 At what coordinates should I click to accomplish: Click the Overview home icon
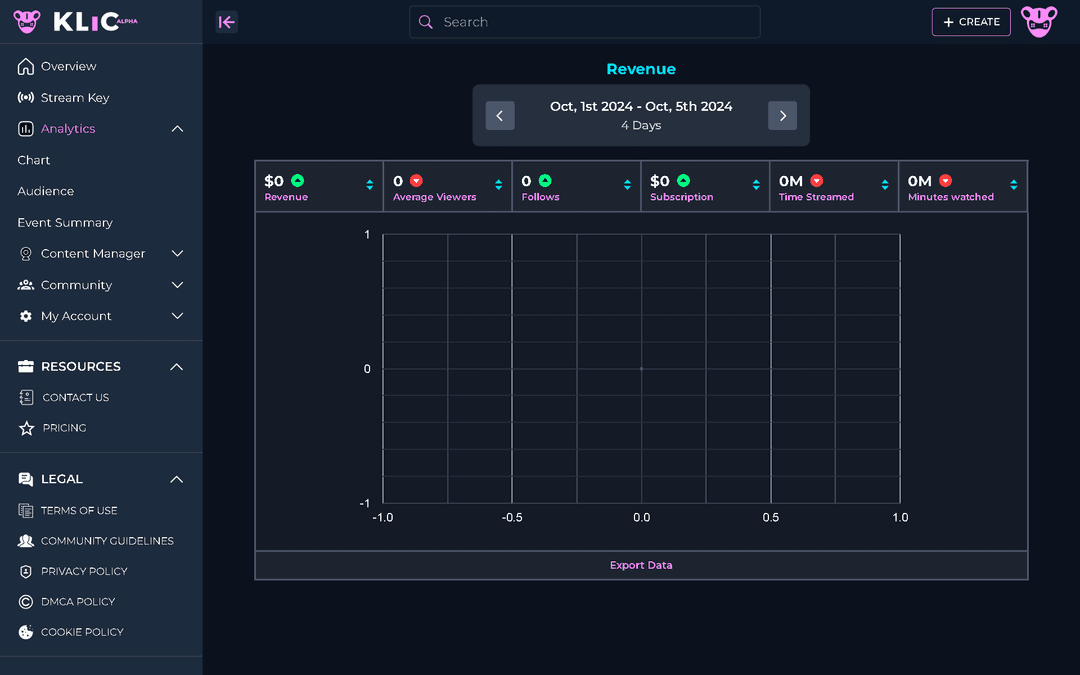click(26, 67)
